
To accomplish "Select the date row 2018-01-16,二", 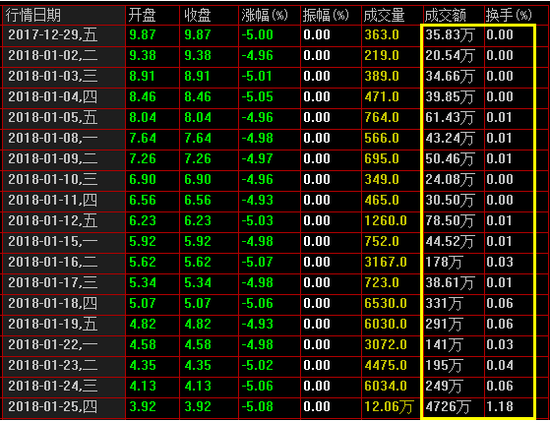I will [x=53, y=262].
